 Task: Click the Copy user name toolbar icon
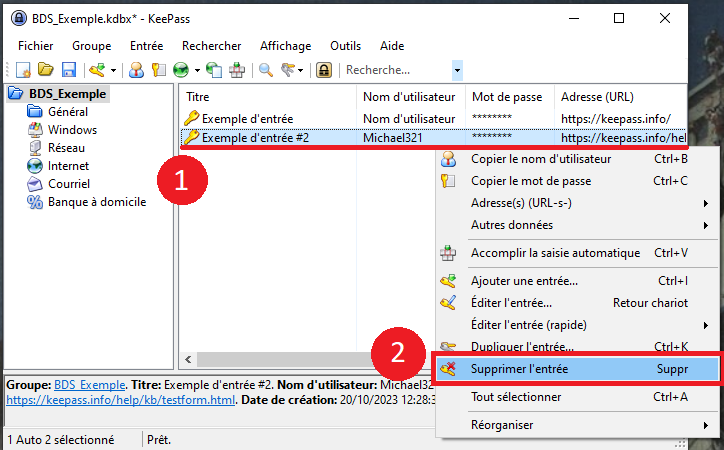(x=136, y=70)
